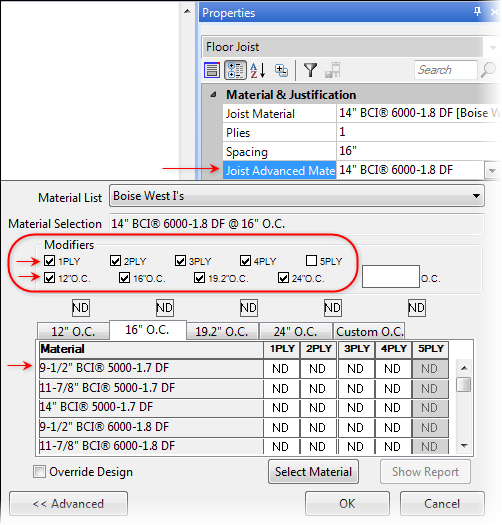Click the 1PLY column header

281,349
